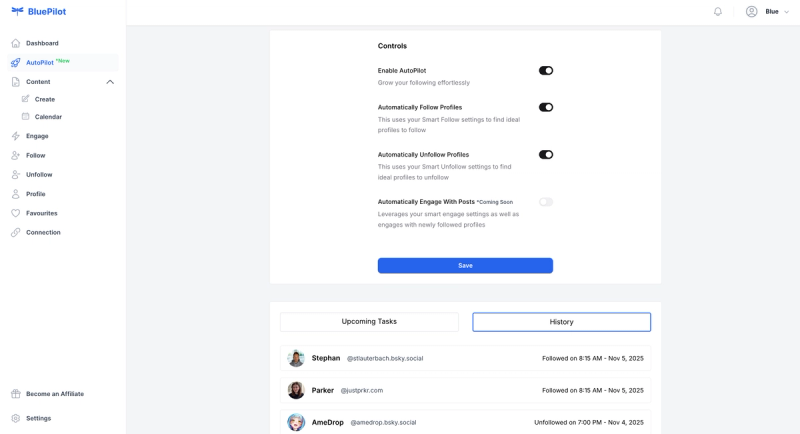Image resolution: width=800 pixels, height=434 pixels.
Task: Click the name AmeDrop in history
Action: pyautogui.click(x=328, y=422)
